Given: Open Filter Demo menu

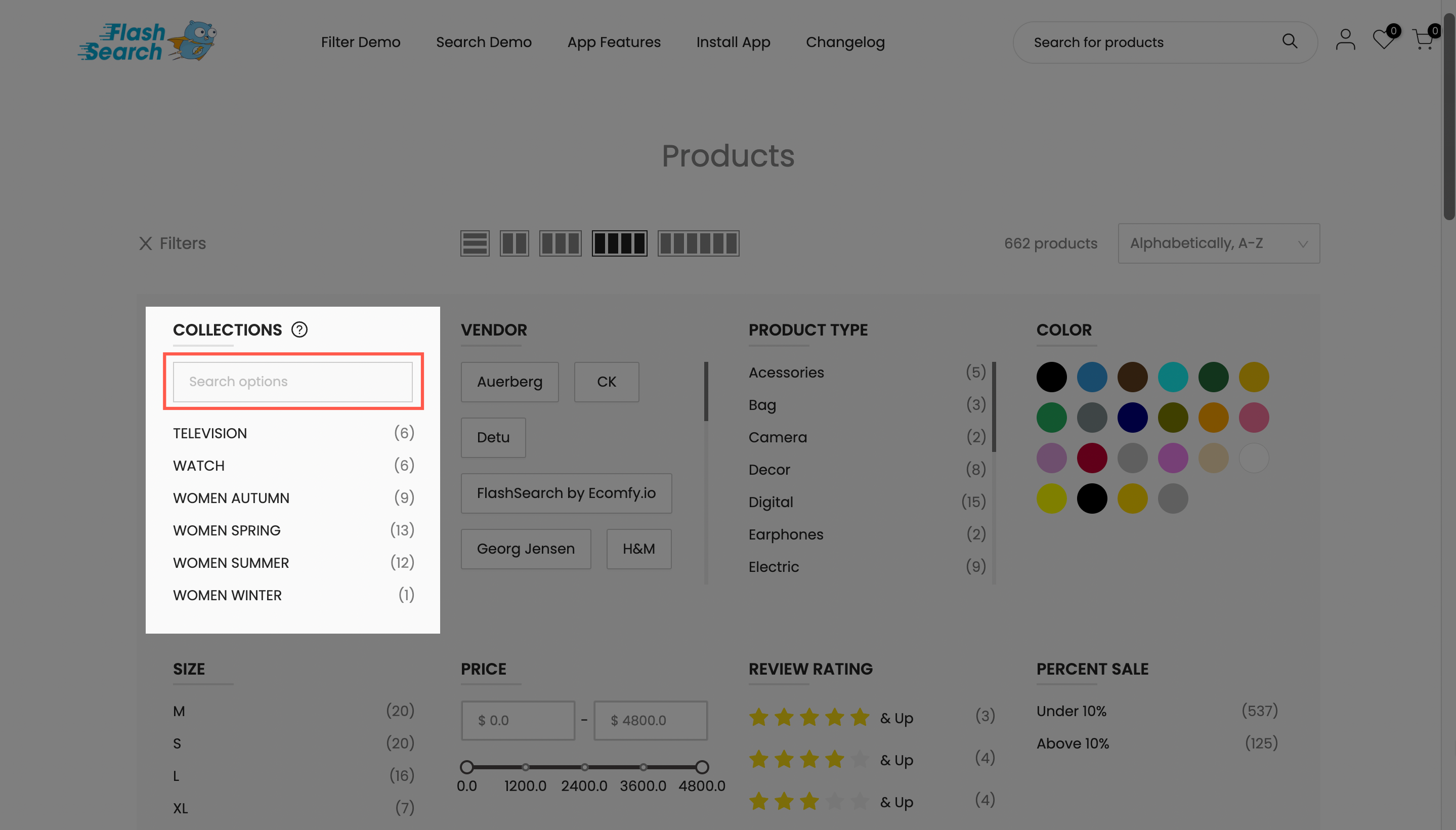Looking at the screenshot, I should click(x=360, y=42).
